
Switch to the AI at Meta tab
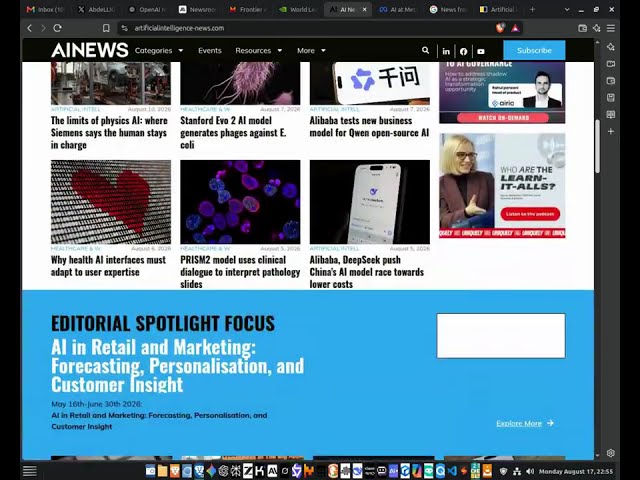[398, 9]
